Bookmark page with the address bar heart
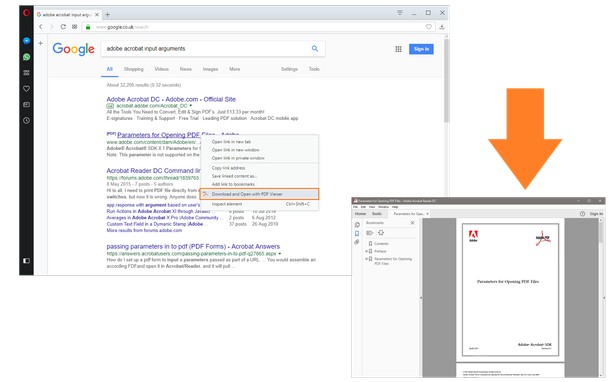This screenshot has height=382, width=612. [429, 27]
